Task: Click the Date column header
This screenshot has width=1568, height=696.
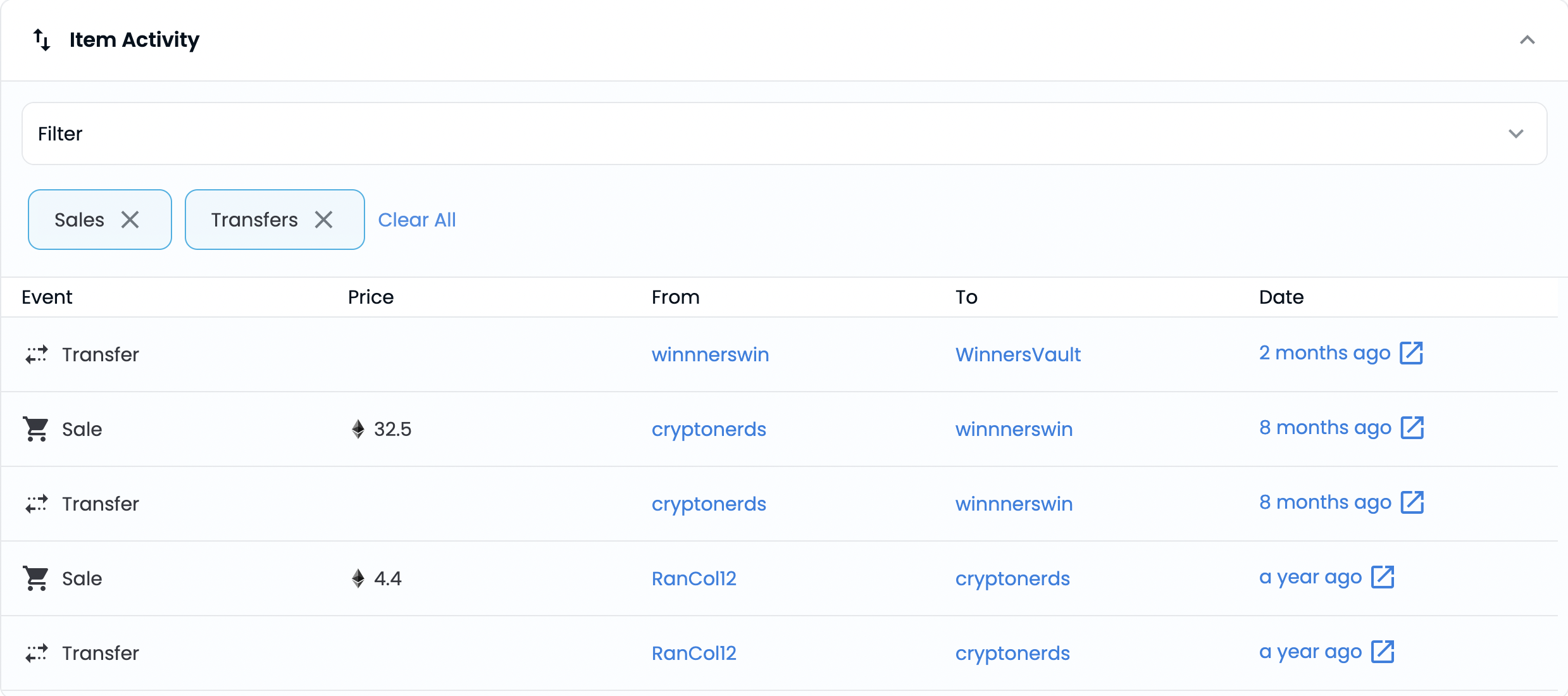Action: [x=1281, y=297]
